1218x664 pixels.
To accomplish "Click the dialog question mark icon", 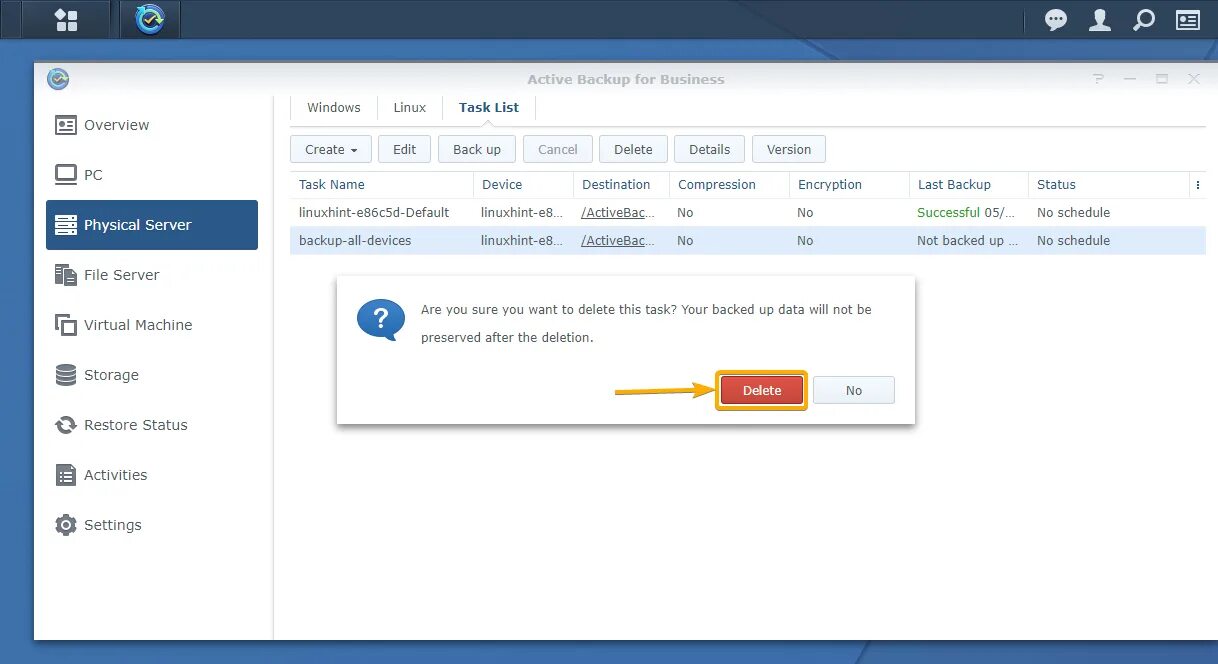I will point(381,320).
